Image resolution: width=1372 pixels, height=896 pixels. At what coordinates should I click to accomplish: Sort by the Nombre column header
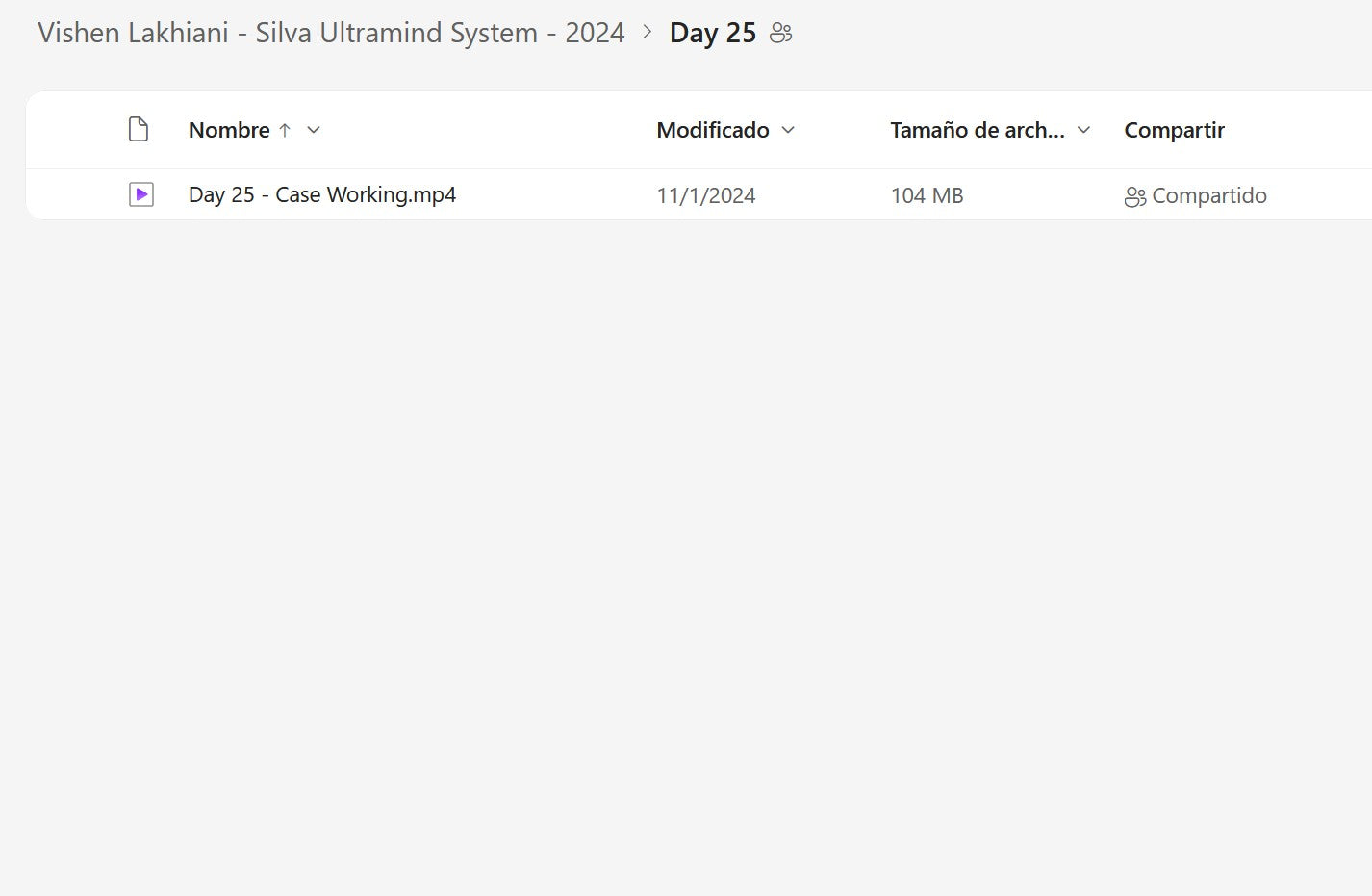pyautogui.click(x=229, y=130)
